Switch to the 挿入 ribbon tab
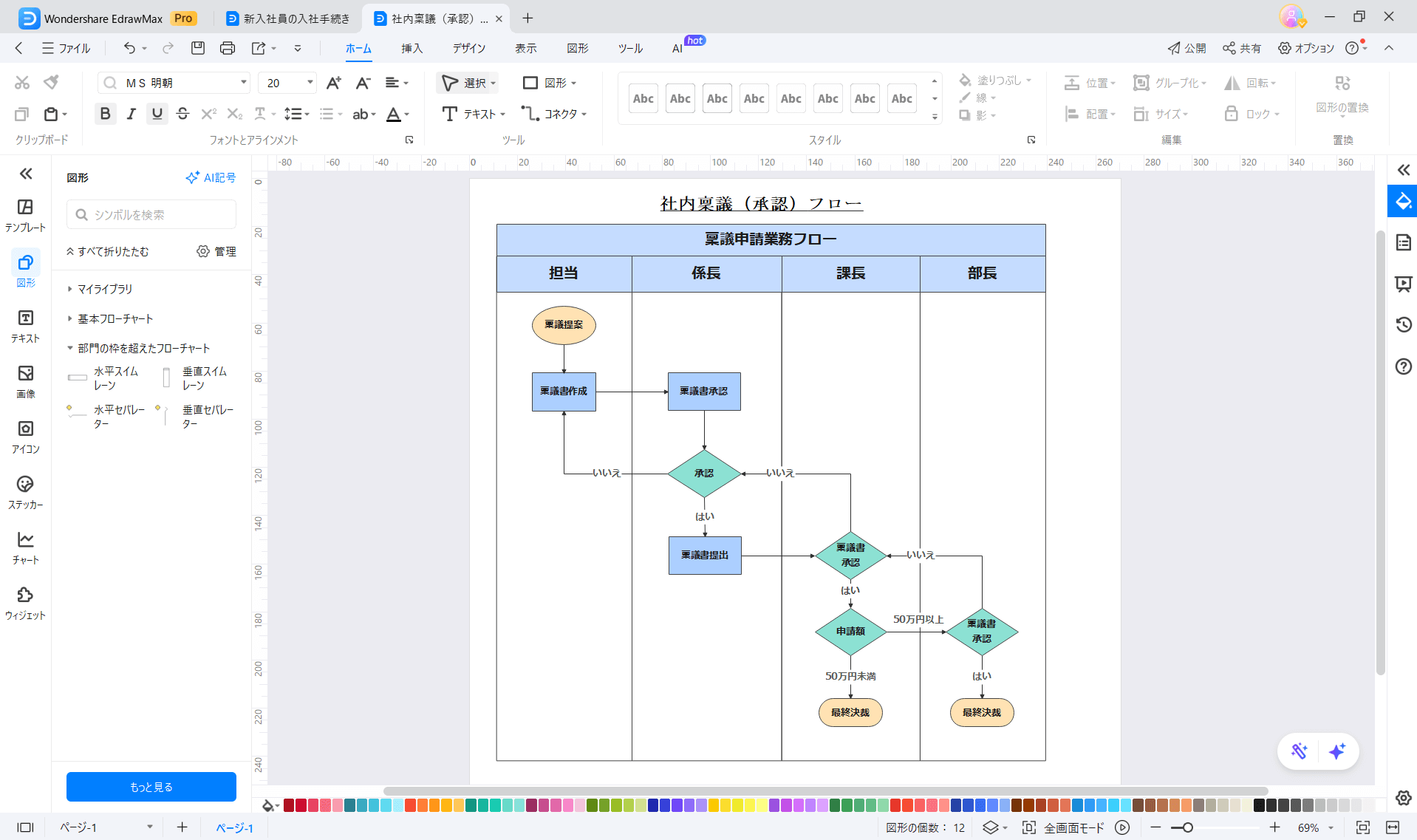1417x840 pixels. click(x=412, y=48)
